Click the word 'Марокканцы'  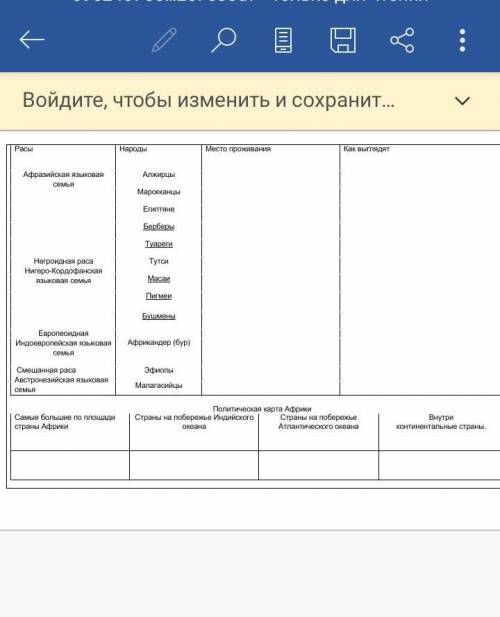159,192
